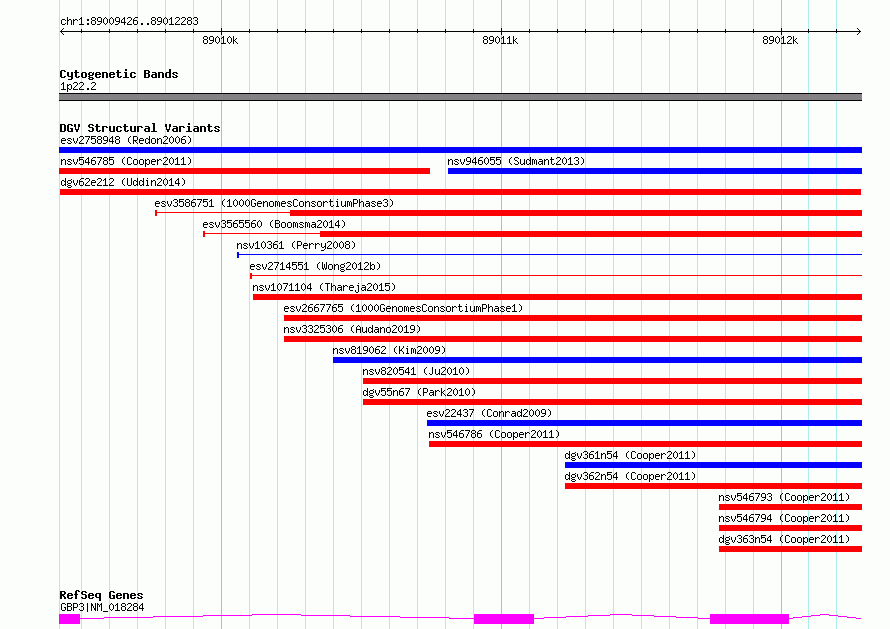
Task: Open esv2667765 (1000GenomesConsortiumPhase1) label
Action: click(403, 308)
